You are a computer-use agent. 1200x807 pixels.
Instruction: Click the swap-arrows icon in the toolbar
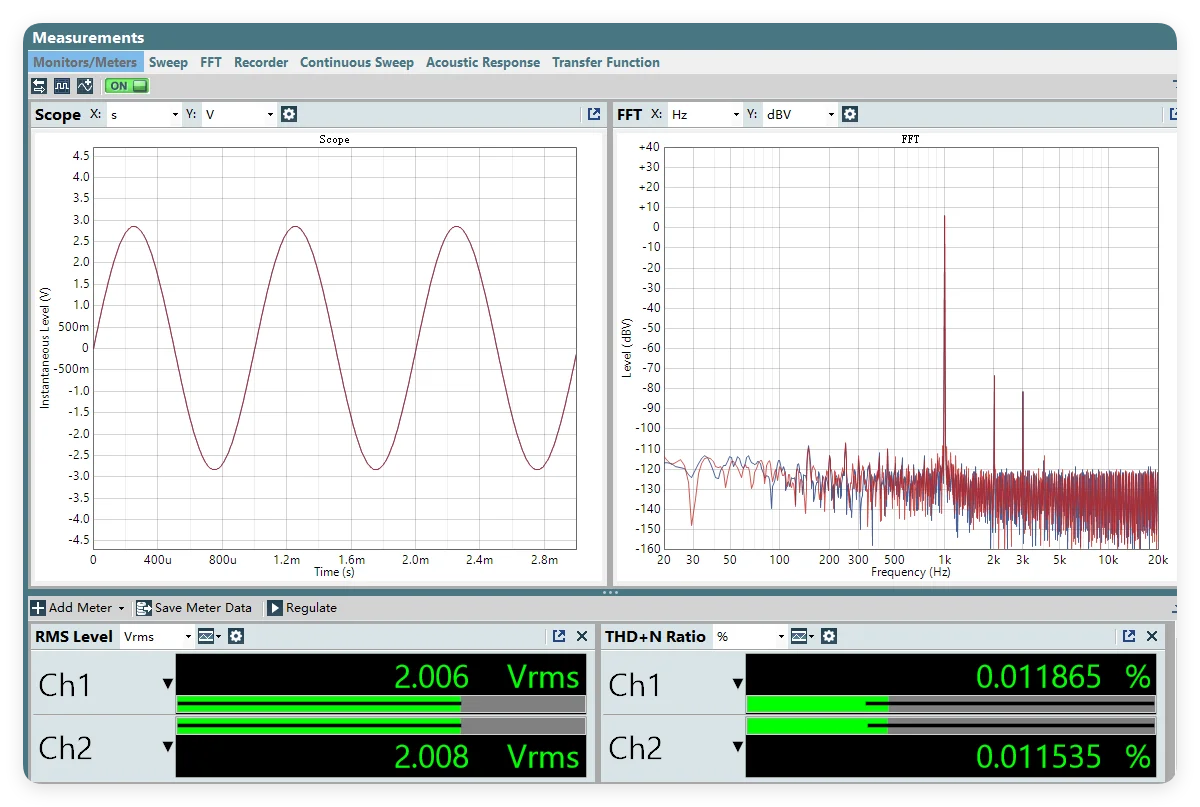click(39, 86)
